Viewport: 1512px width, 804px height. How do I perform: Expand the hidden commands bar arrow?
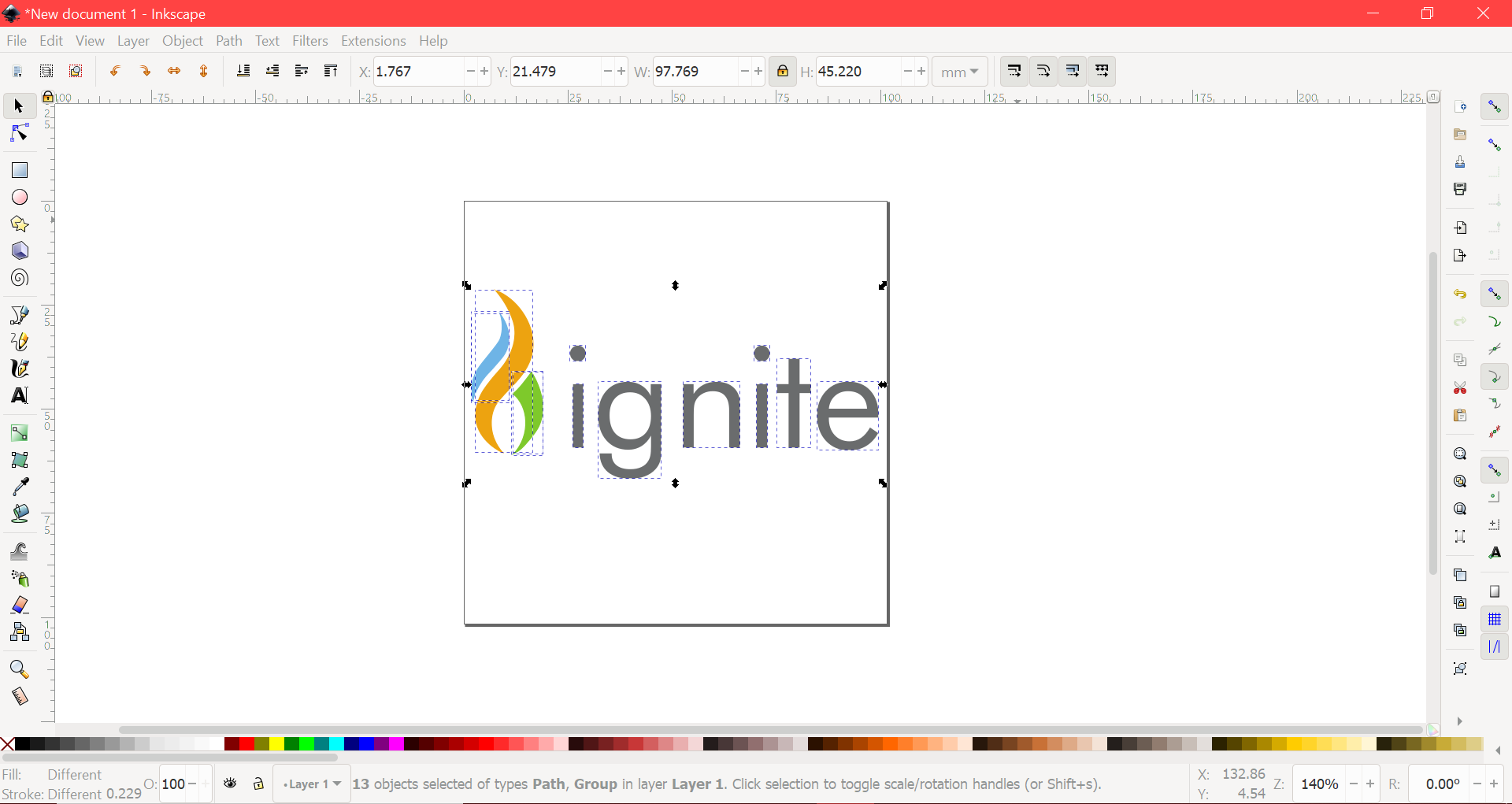click(x=1459, y=721)
